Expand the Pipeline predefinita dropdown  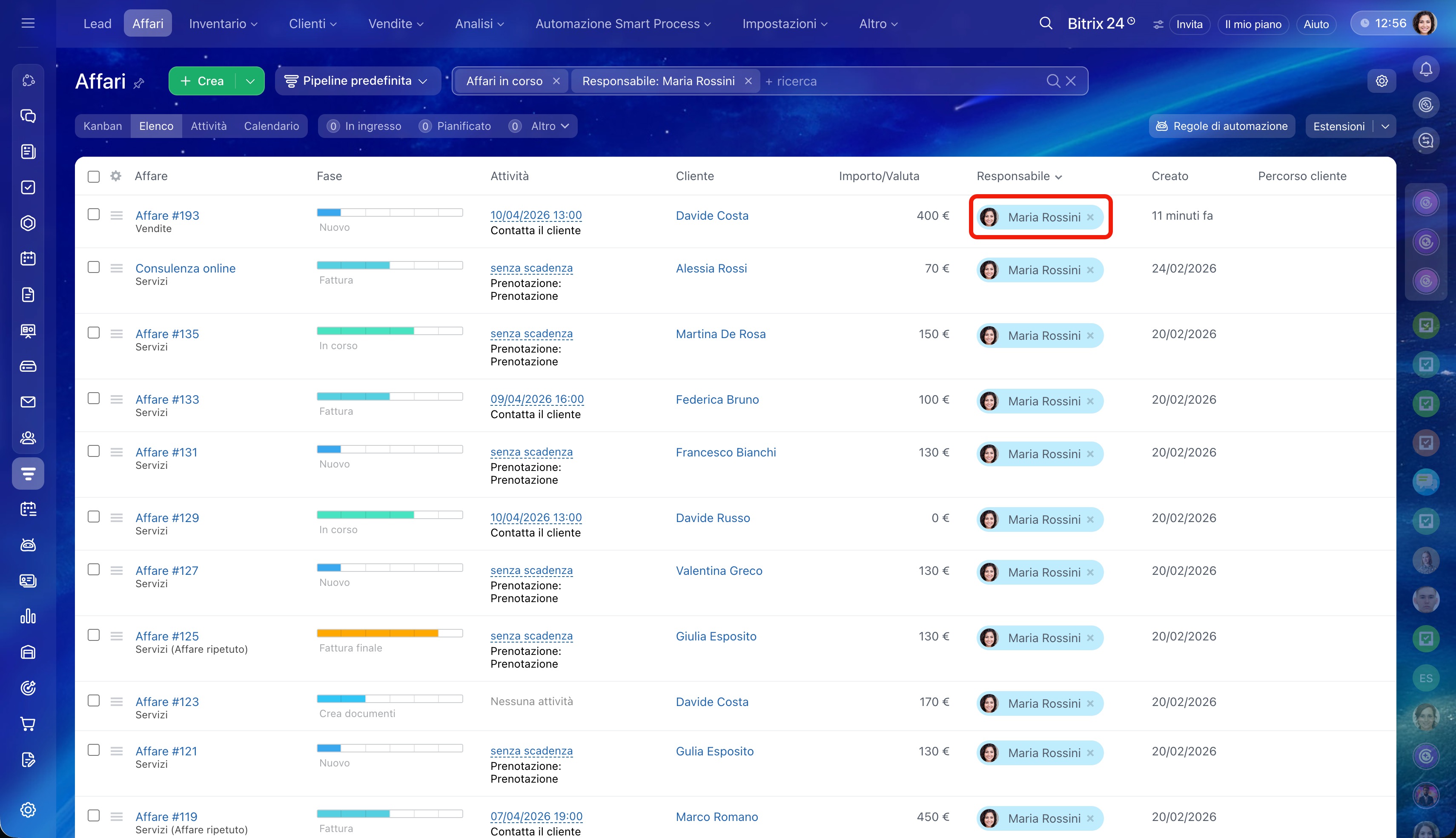pos(357,81)
